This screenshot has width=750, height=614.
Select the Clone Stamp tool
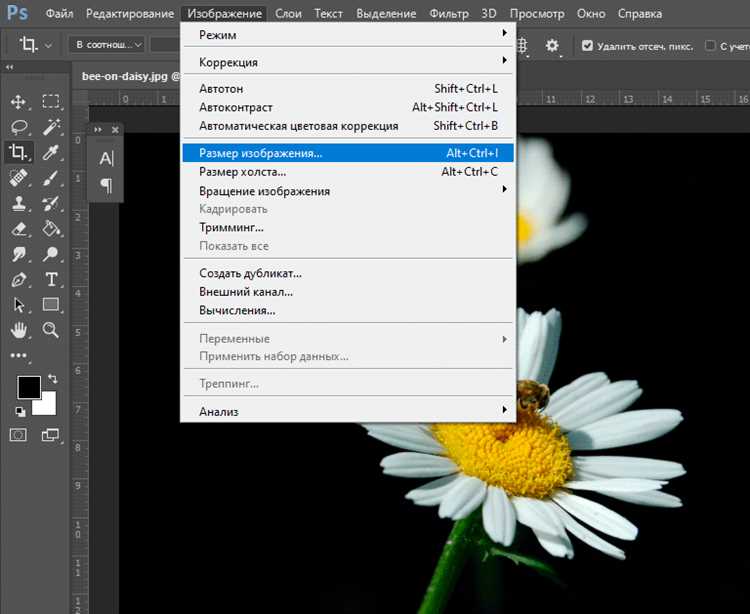19,203
